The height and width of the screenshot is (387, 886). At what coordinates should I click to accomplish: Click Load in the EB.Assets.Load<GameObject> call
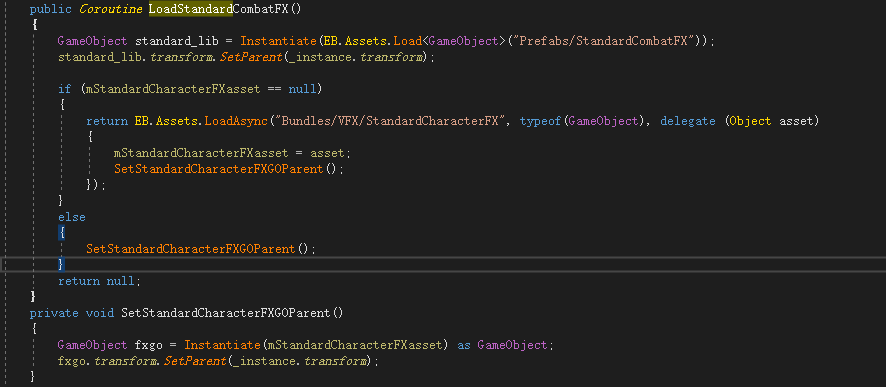pyautogui.click(x=406, y=41)
